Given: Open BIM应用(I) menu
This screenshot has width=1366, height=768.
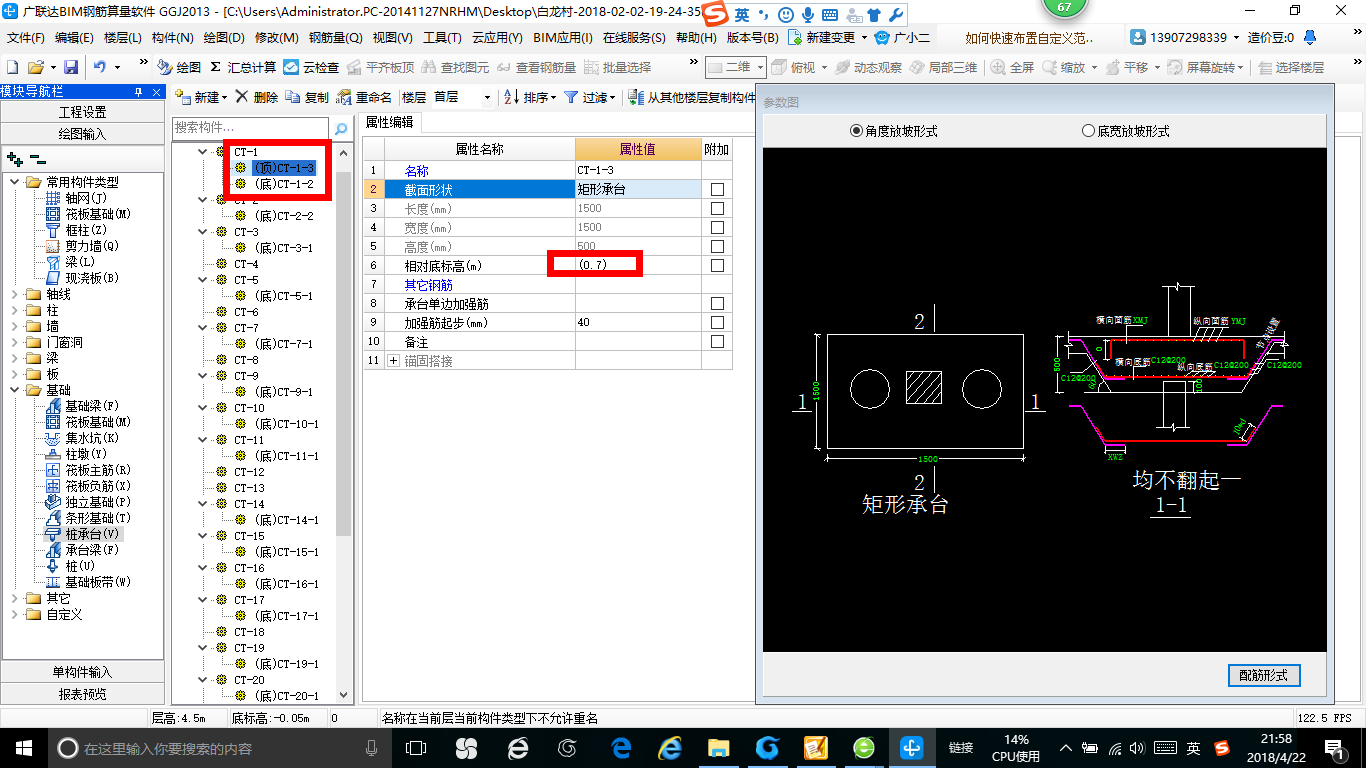Looking at the screenshot, I should tap(563, 38).
